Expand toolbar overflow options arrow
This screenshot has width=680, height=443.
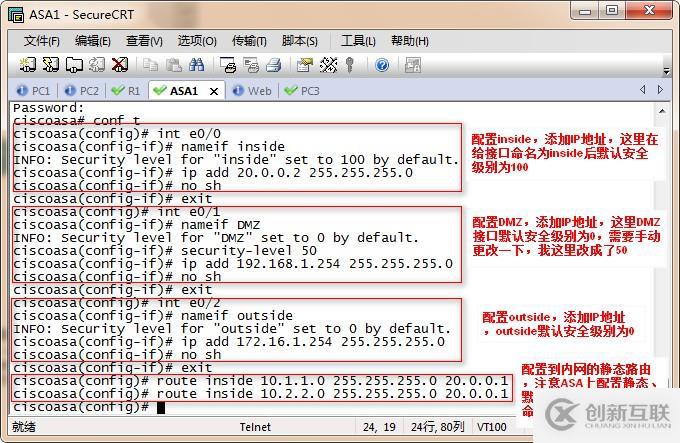[666, 71]
